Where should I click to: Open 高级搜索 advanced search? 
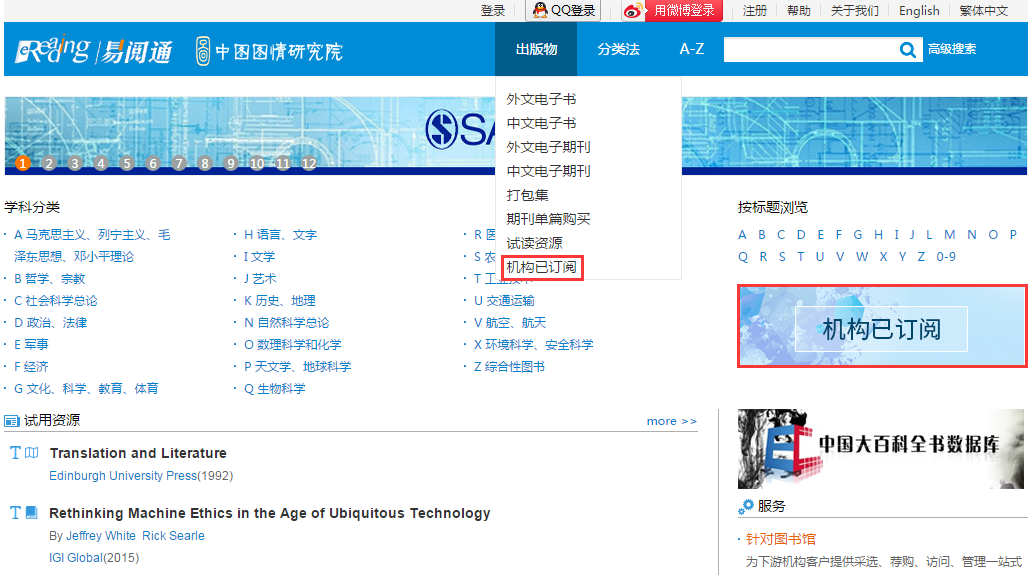(x=952, y=49)
